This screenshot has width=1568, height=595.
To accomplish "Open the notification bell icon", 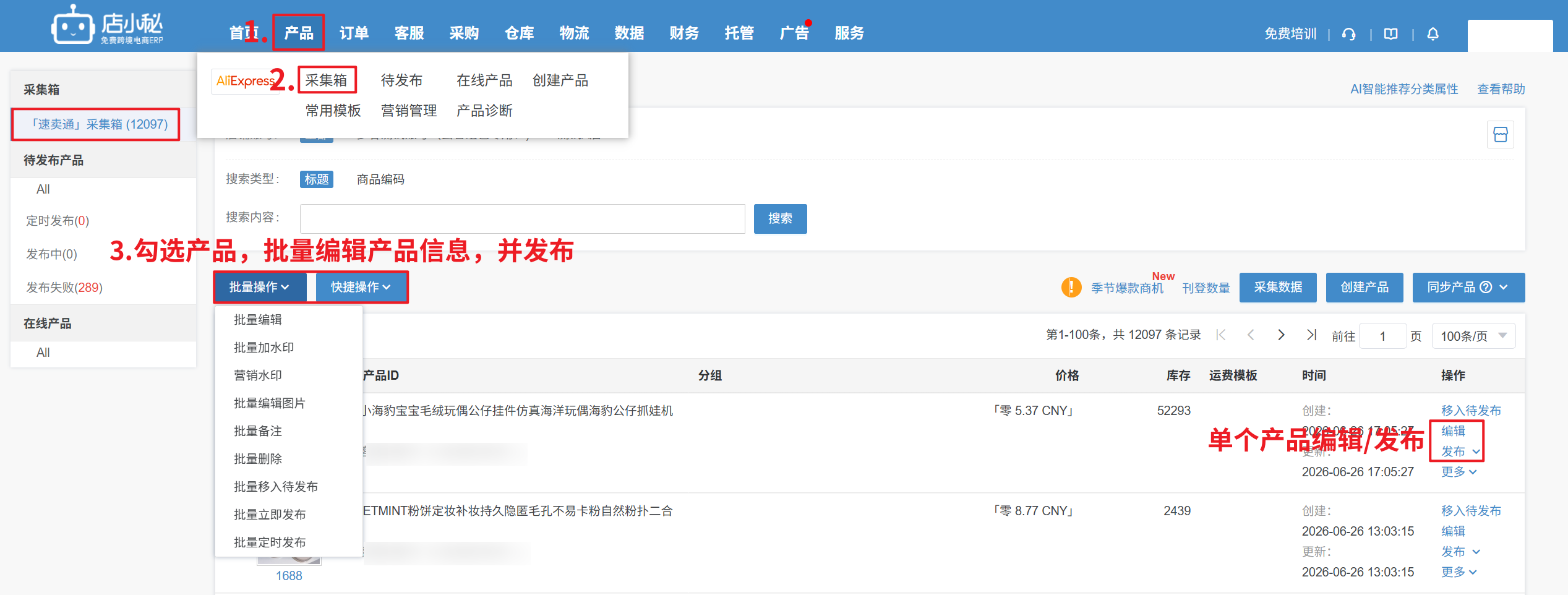I will tap(1433, 34).
